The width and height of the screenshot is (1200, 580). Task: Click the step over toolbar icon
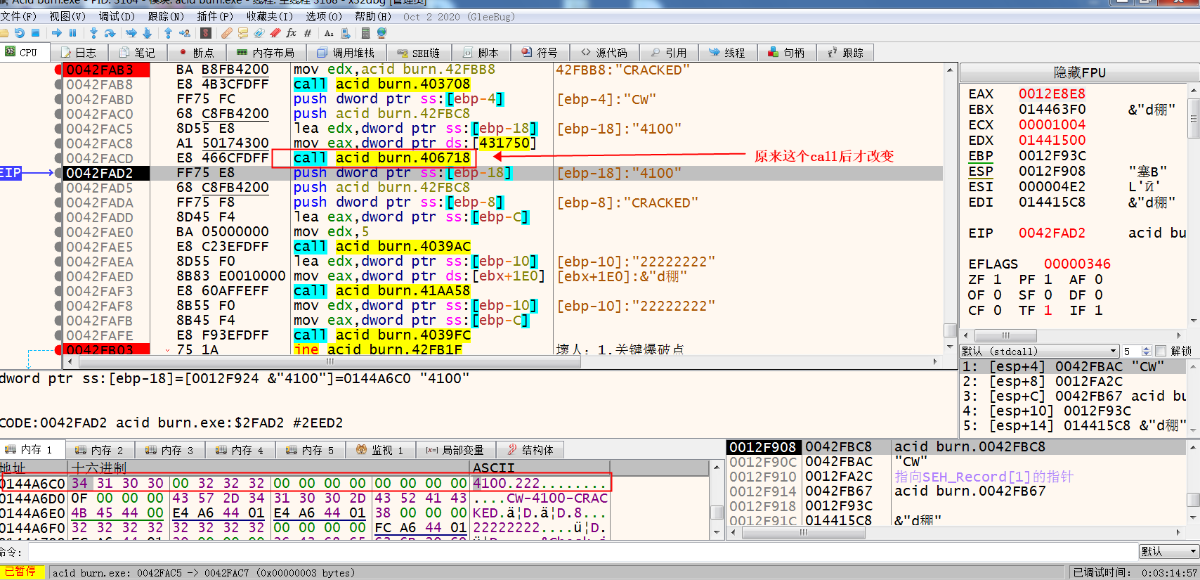point(109,33)
